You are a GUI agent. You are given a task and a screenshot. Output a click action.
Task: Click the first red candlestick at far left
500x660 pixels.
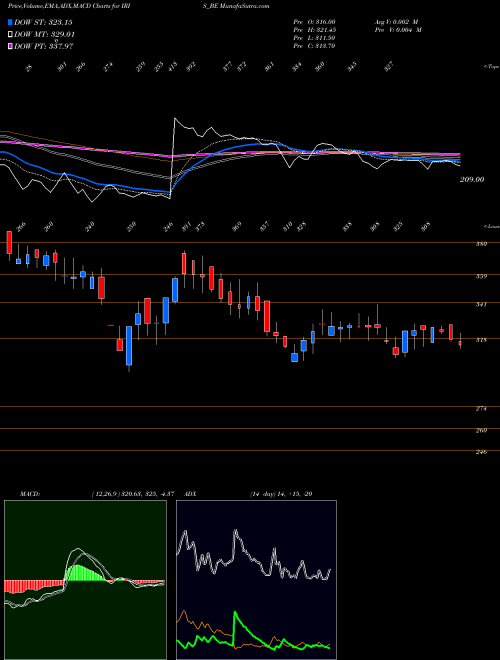click(9, 242)
